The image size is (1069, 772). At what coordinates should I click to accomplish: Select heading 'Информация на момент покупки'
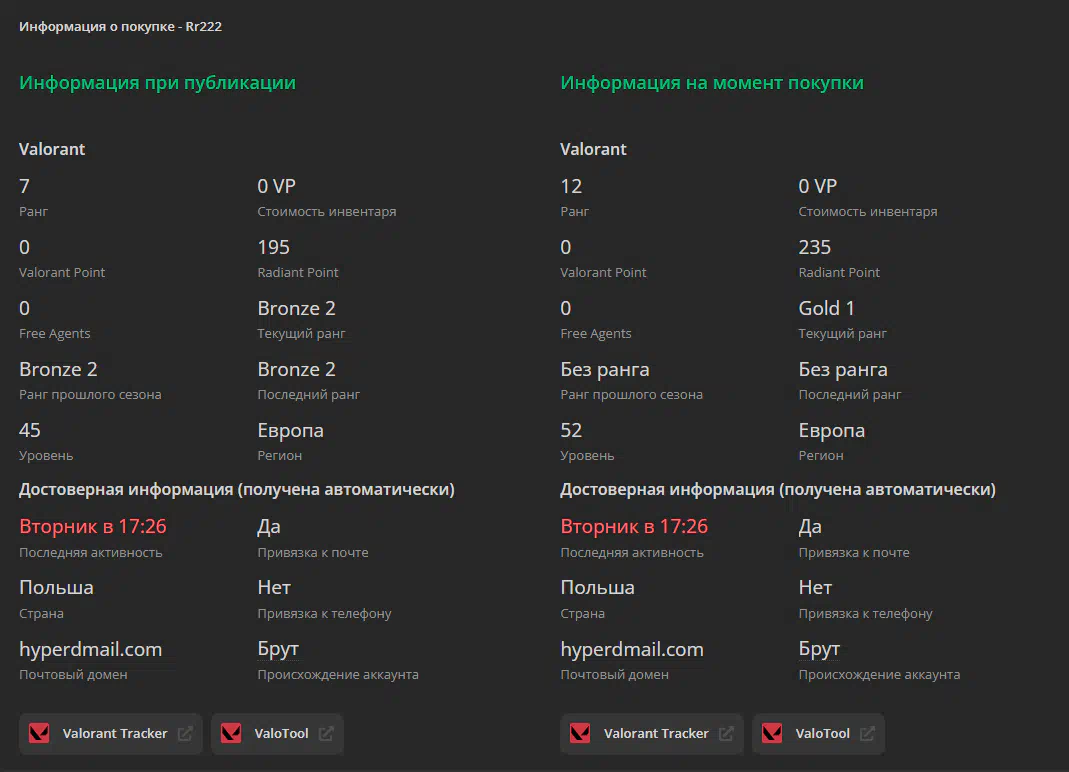(712, 83)
